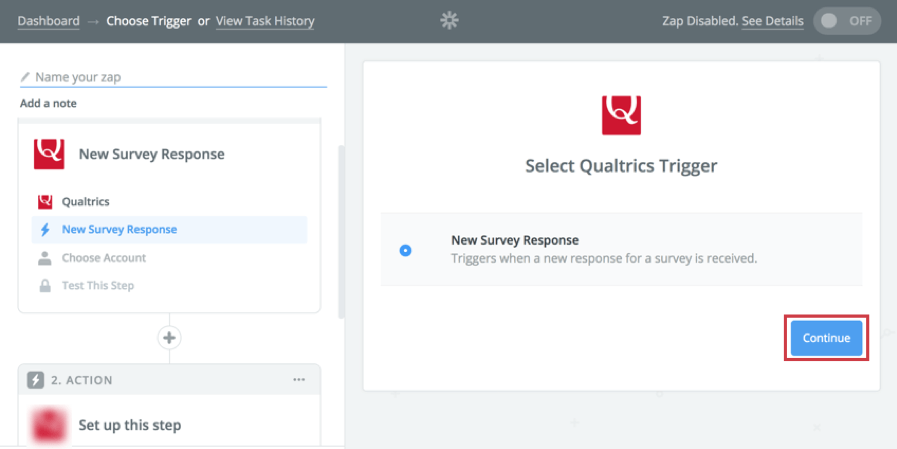
Task: Toggle the Zap ON/OFF switch
Action: pyautogui.click(x=846, y=21)
